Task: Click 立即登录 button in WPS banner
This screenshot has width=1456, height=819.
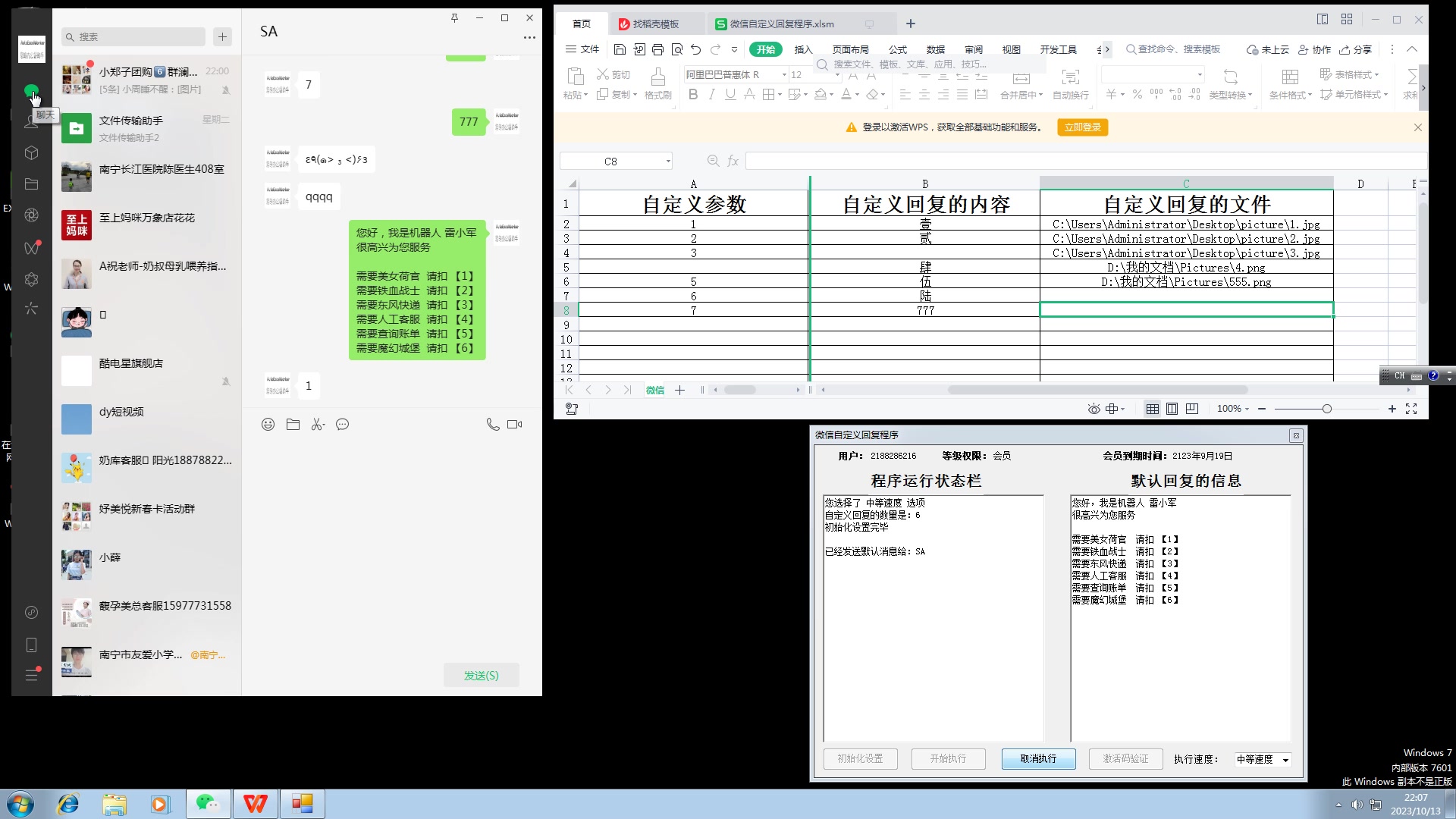Action: pyautogui.click(x=1082, y=127)
